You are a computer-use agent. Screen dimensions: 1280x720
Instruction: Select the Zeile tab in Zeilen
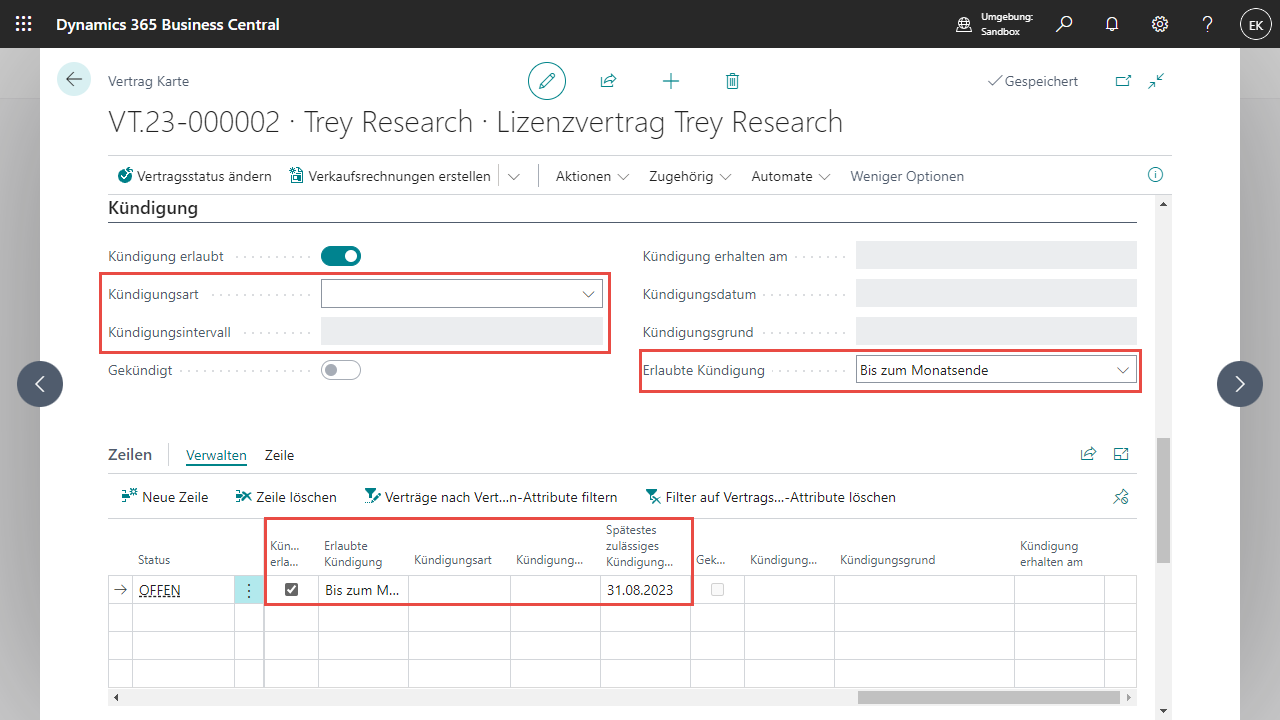tap(279, 455)
